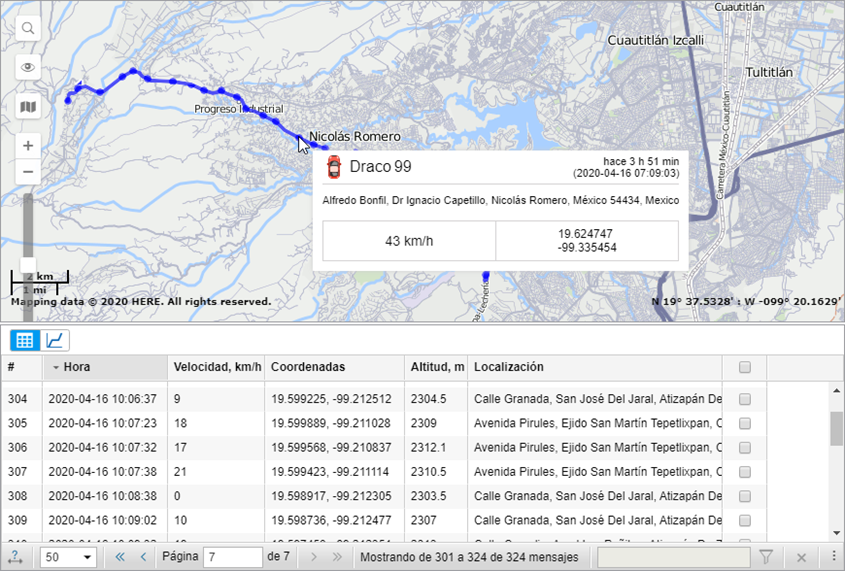Click the last page arrow
This screenshot has width=845, height=571.
tap(338, 557)
